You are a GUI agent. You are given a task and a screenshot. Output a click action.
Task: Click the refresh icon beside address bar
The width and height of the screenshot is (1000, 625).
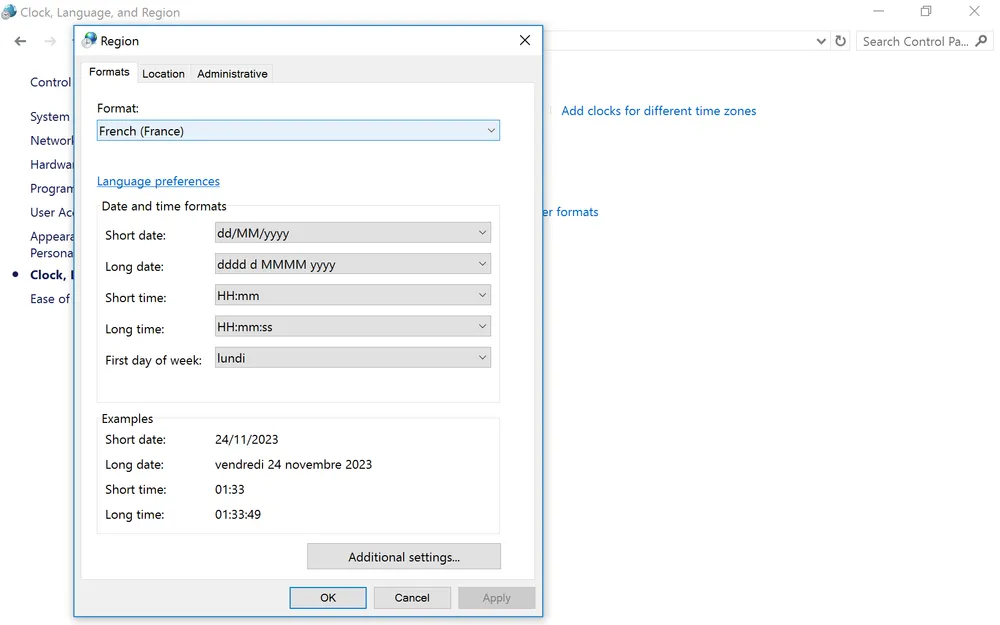tap(840, 41)
